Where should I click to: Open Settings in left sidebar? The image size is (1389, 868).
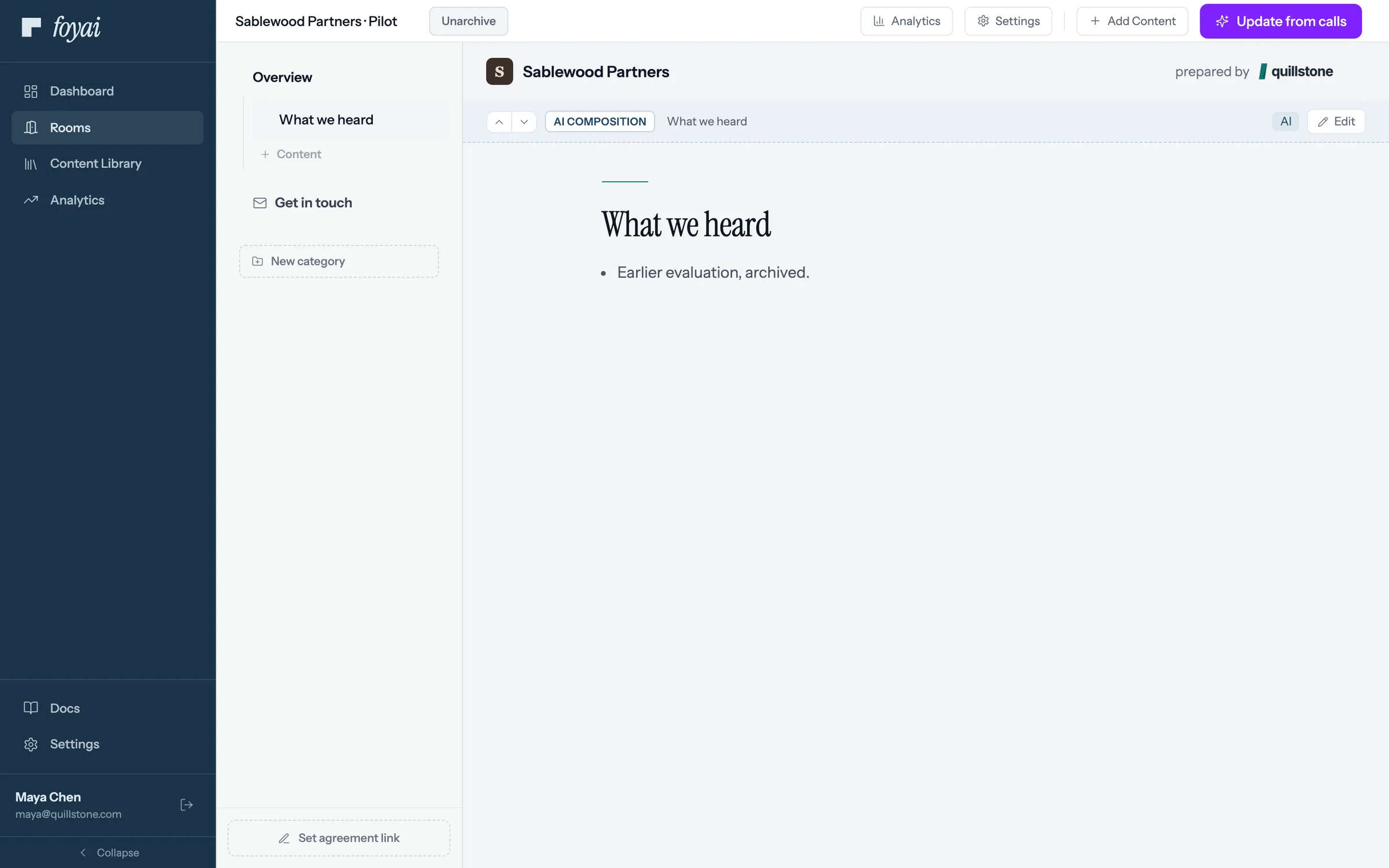pos(107,744)
